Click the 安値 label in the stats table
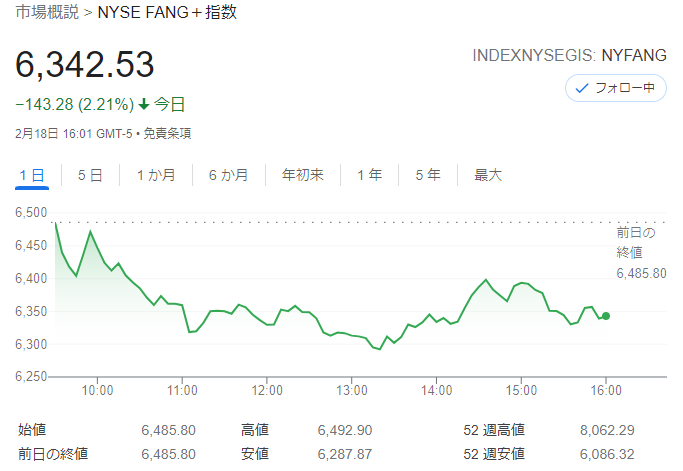This screenshot has width=683, height=471. coord(255,454)
